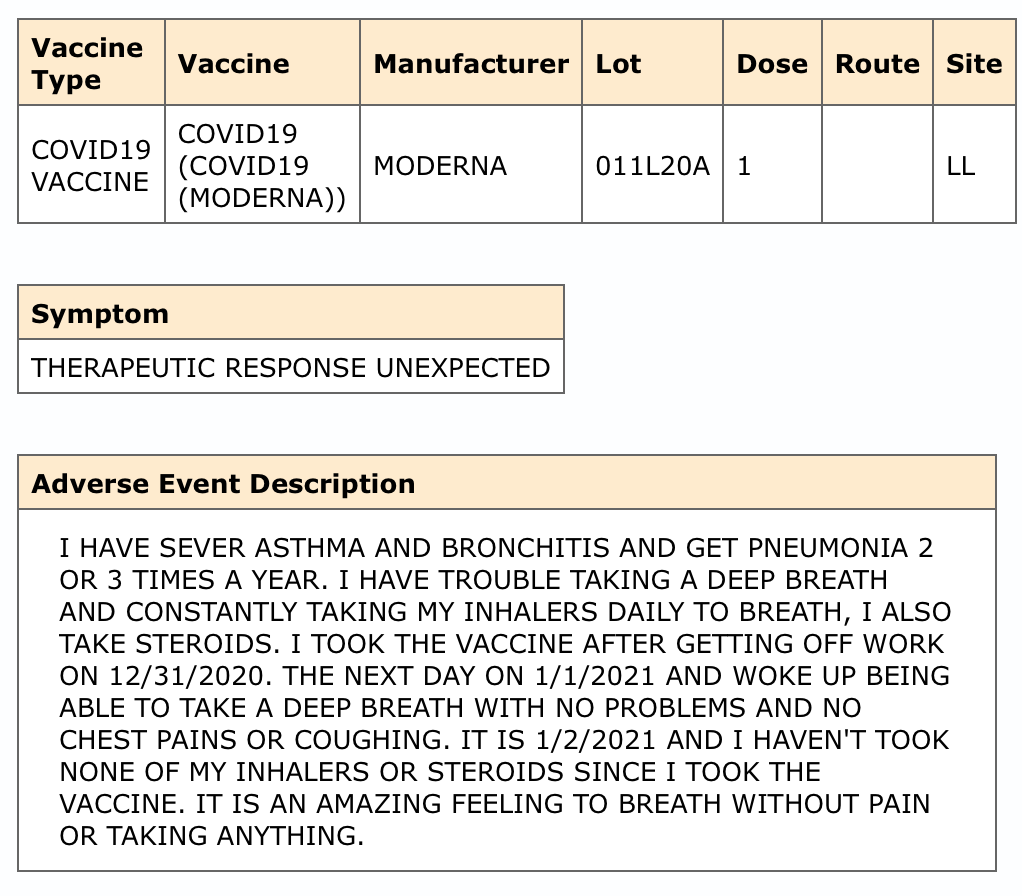This screenshot has height=896, width=1022.
Task: Click the Vaccine Type column header
Action: [91, 63]
